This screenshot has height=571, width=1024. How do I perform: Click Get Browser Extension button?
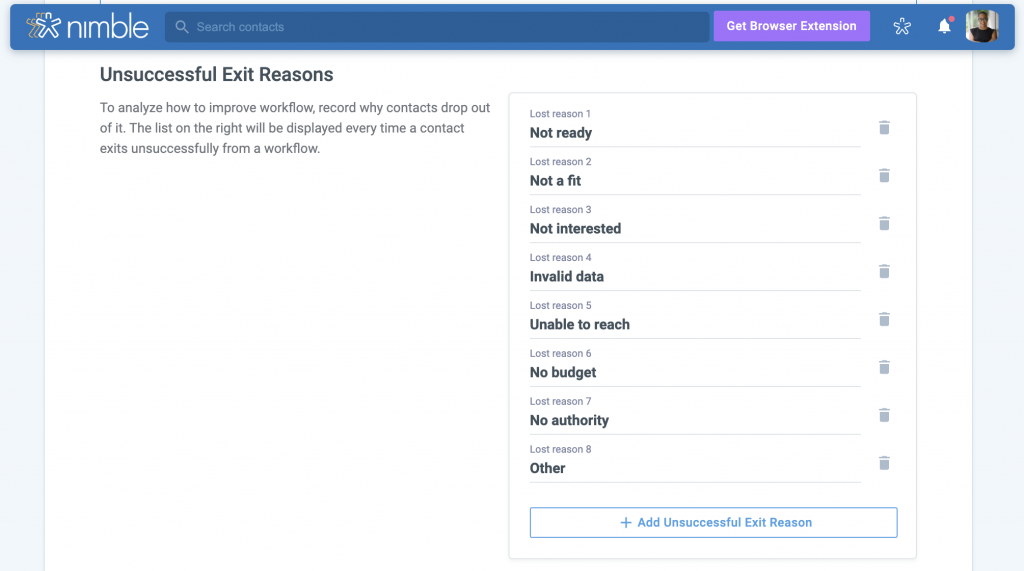pyautogui.click(x=791, y=27)
